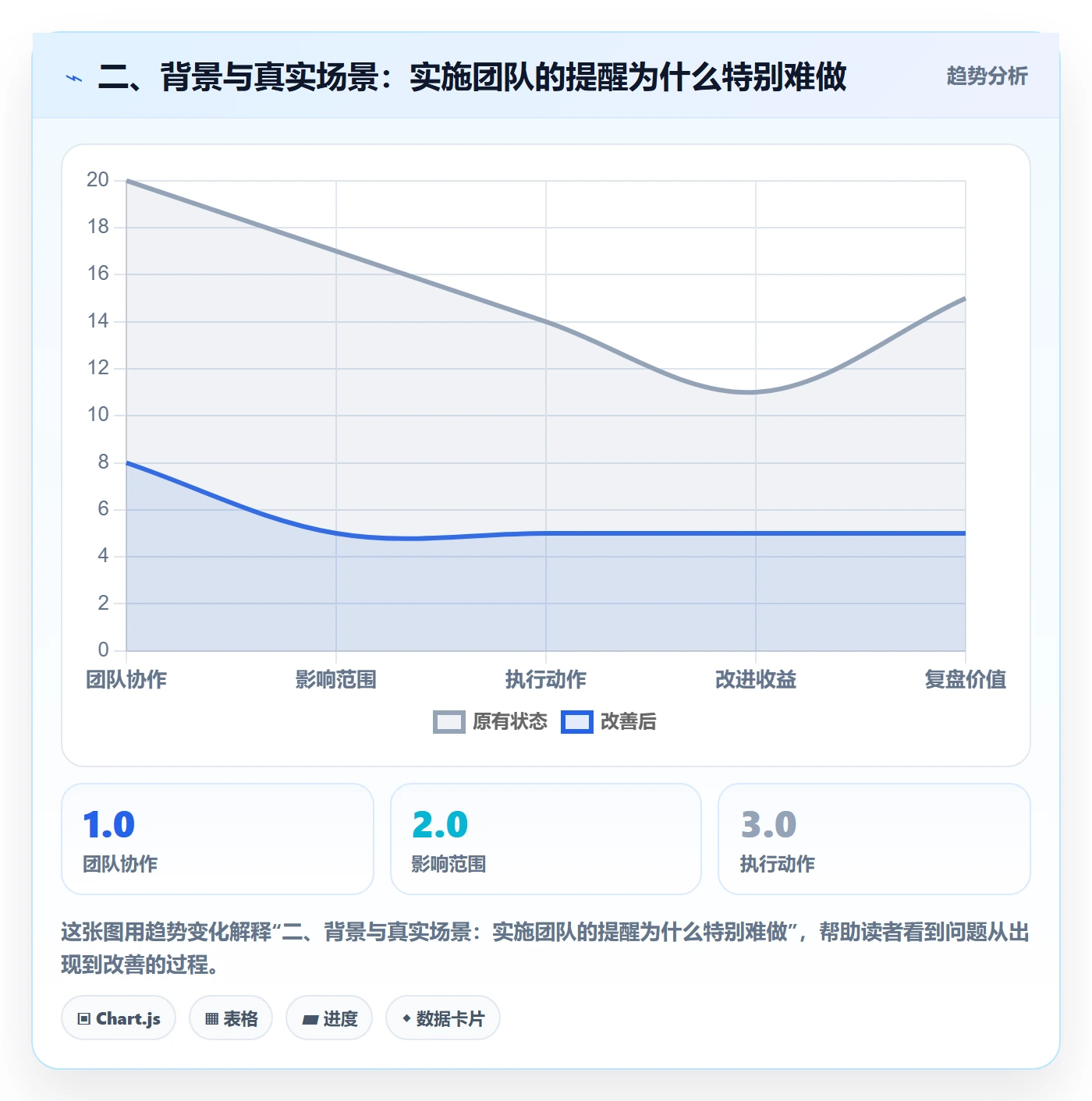
Task: Click the grid icon in 表格 chip
Action: tap(211, 1019)
